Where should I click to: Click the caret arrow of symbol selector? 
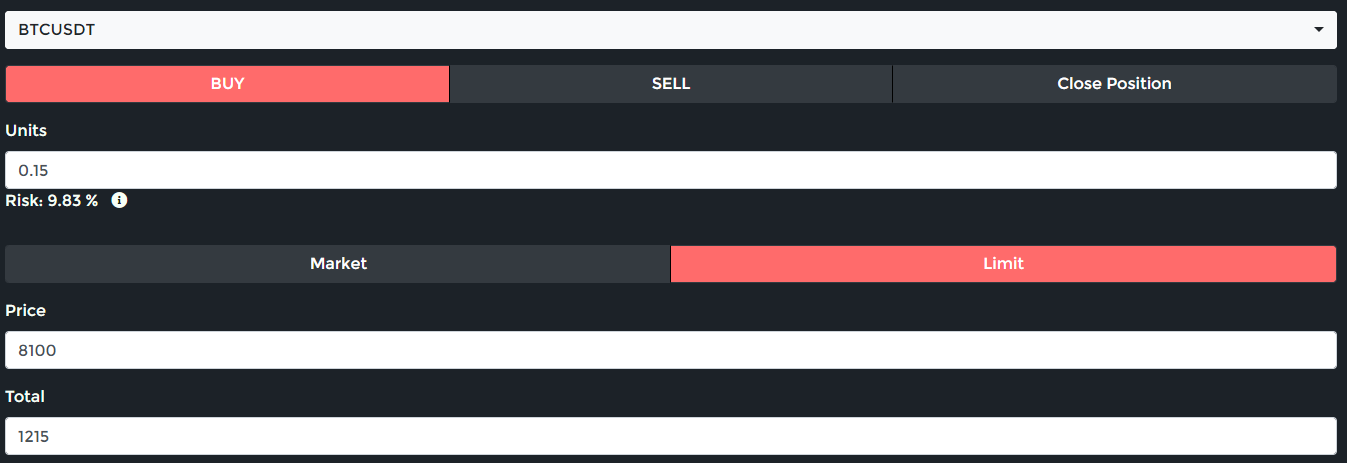point(1318,30)
